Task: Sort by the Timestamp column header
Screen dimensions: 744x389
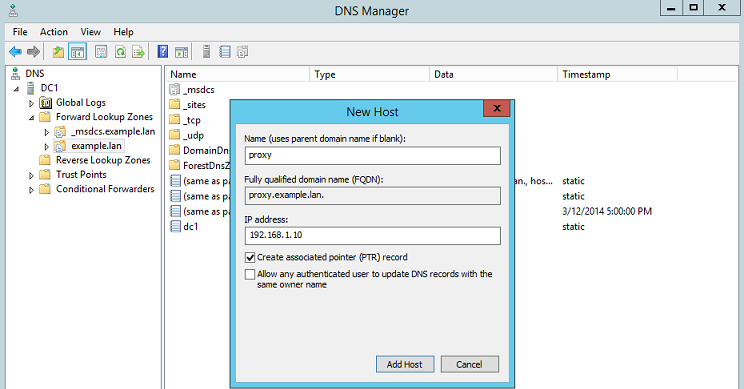Action: [x=617, y=74]
